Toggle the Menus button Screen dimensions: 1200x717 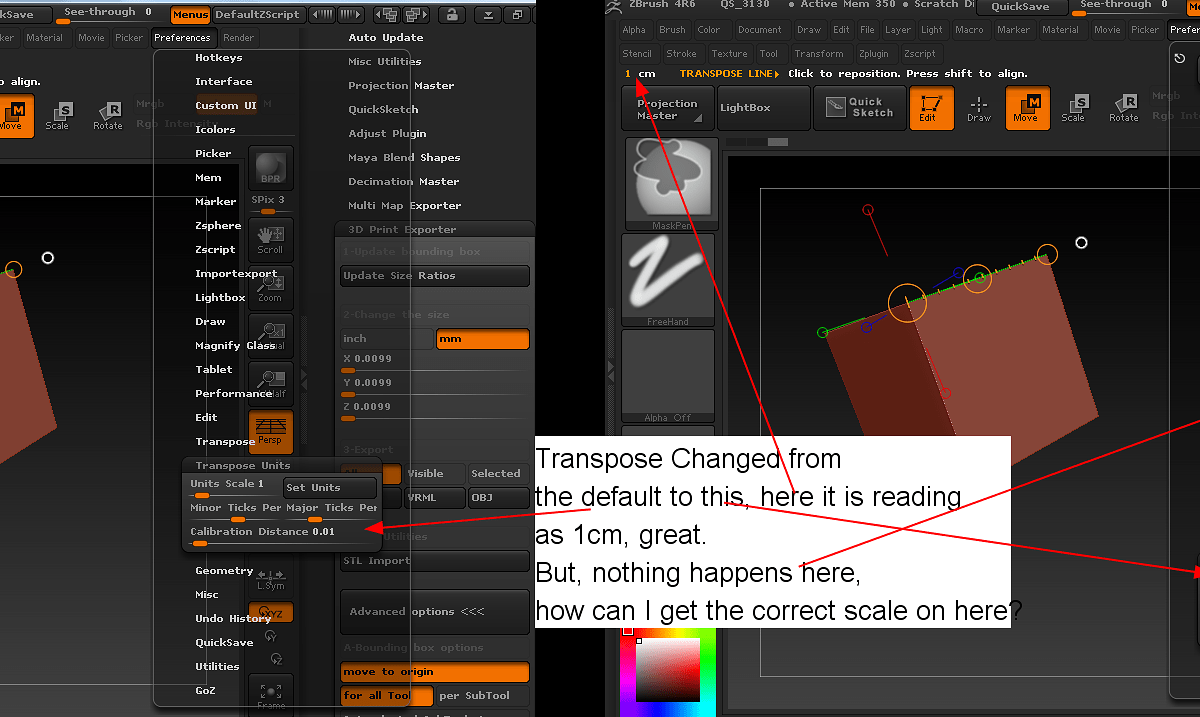[x=190, y=14]
